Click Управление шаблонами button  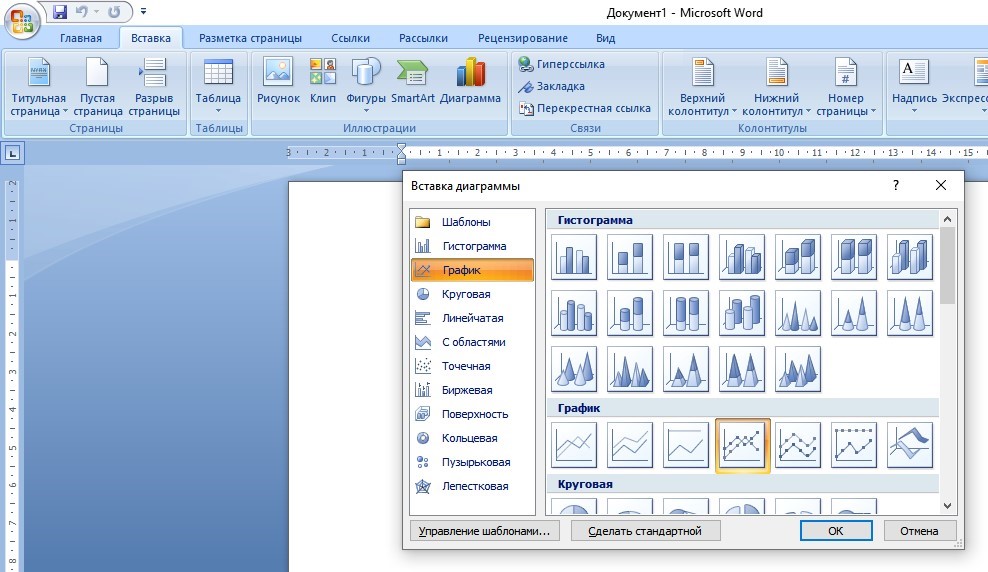tap(484, 531)
